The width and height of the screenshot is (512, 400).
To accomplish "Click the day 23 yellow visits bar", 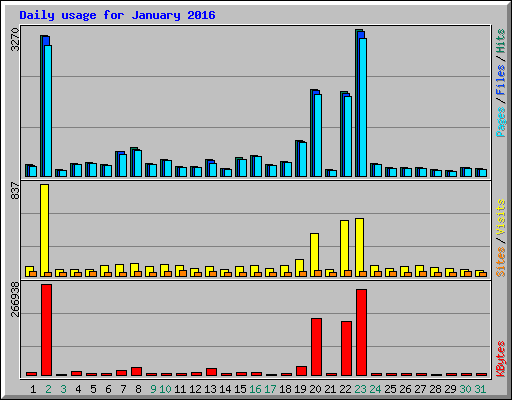I will (x=360, y=248).
